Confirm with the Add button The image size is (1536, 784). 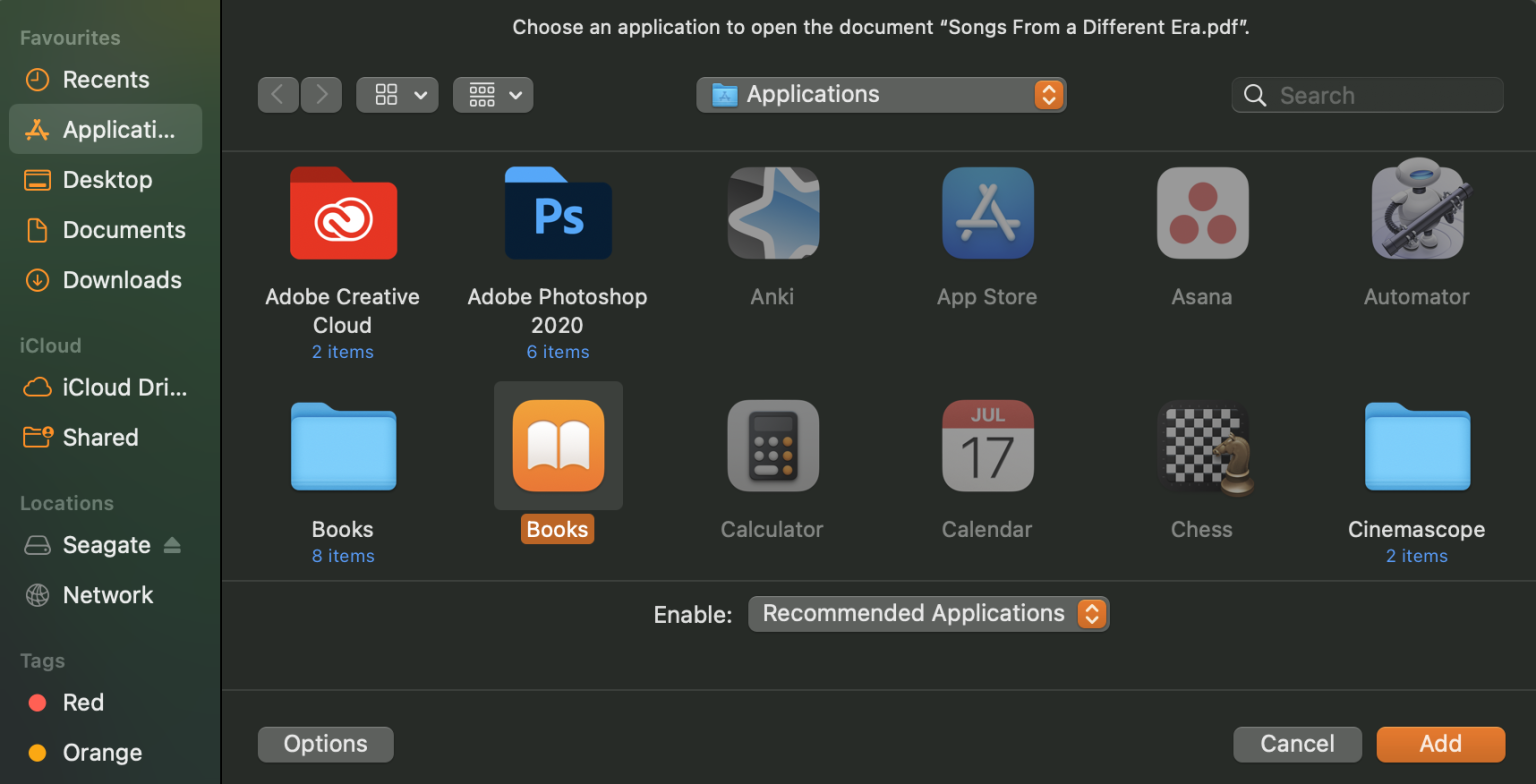1440,743
